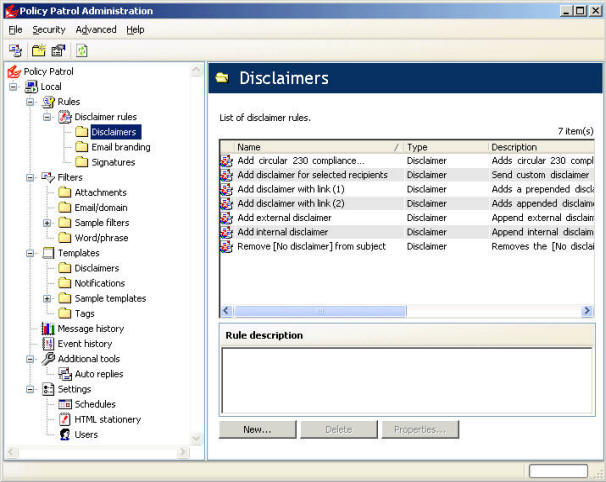Image resolution: width=606 pixels, height=482 pixels.
Task: Click the Email branding folder icon
Action: [x=82, y=147]
